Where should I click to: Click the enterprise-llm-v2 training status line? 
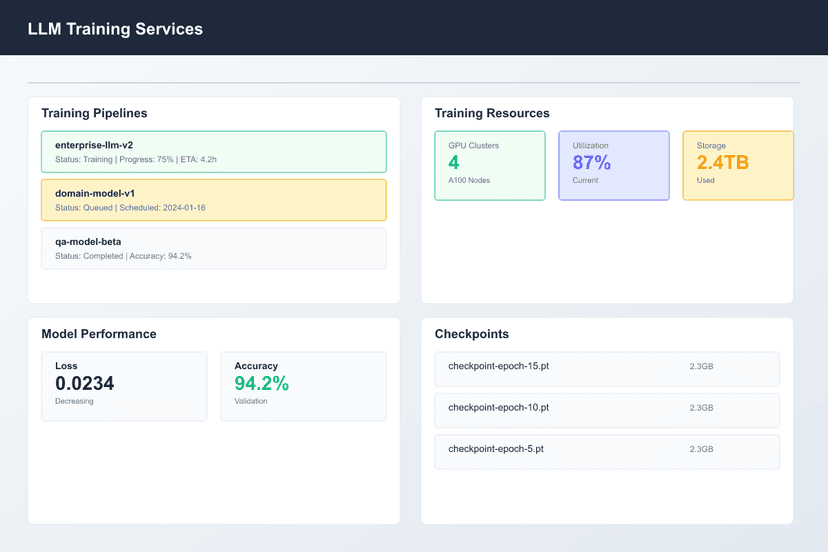[x=138, y=160]
